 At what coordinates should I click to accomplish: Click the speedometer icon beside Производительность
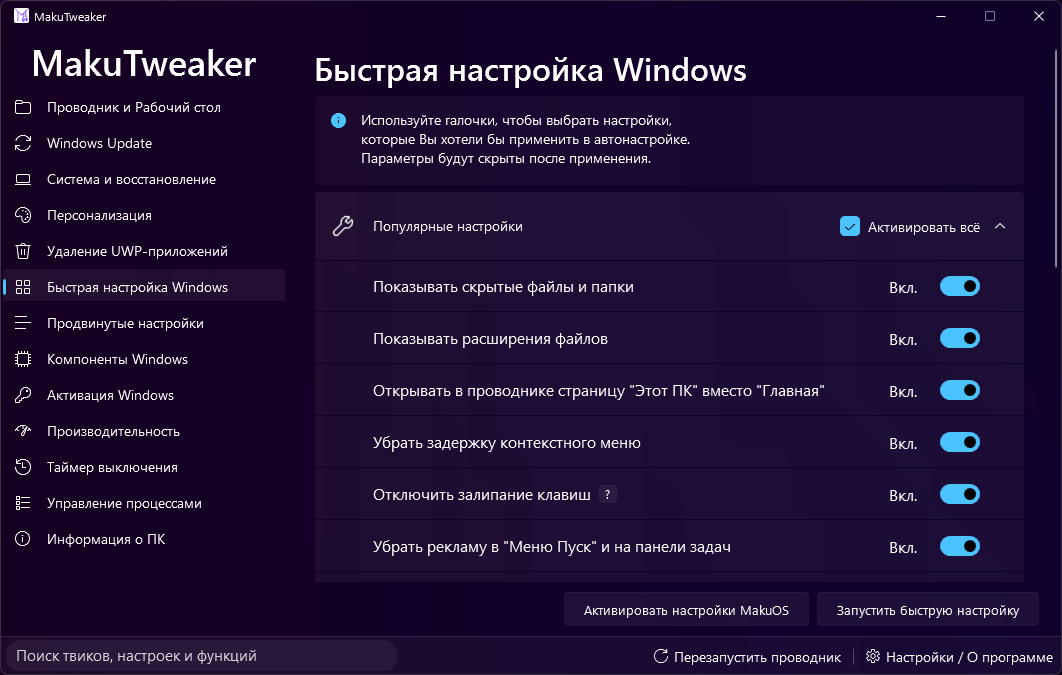coord(23,431)
